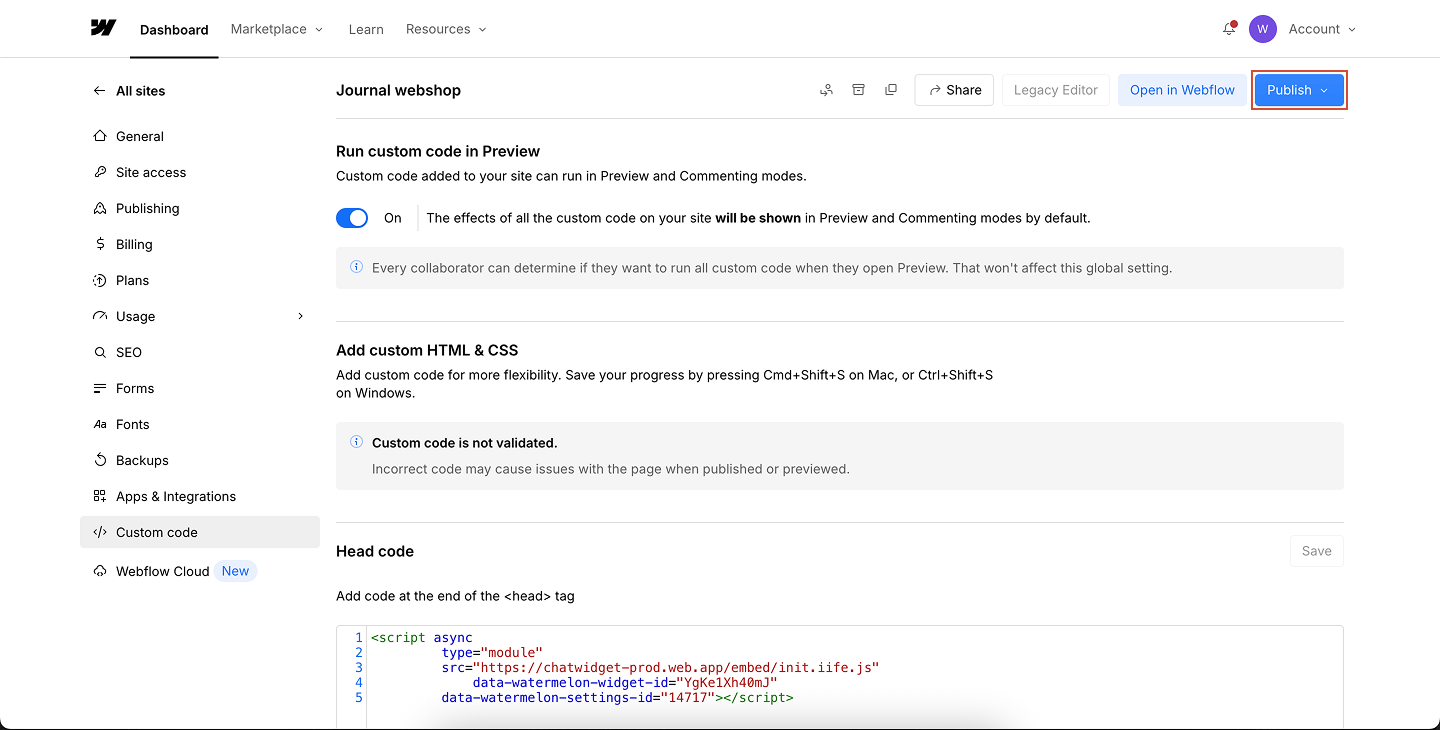This screenshot has height=730, width=1440.
Task: Click Open in Webflow
Action: click(1182, 90)
